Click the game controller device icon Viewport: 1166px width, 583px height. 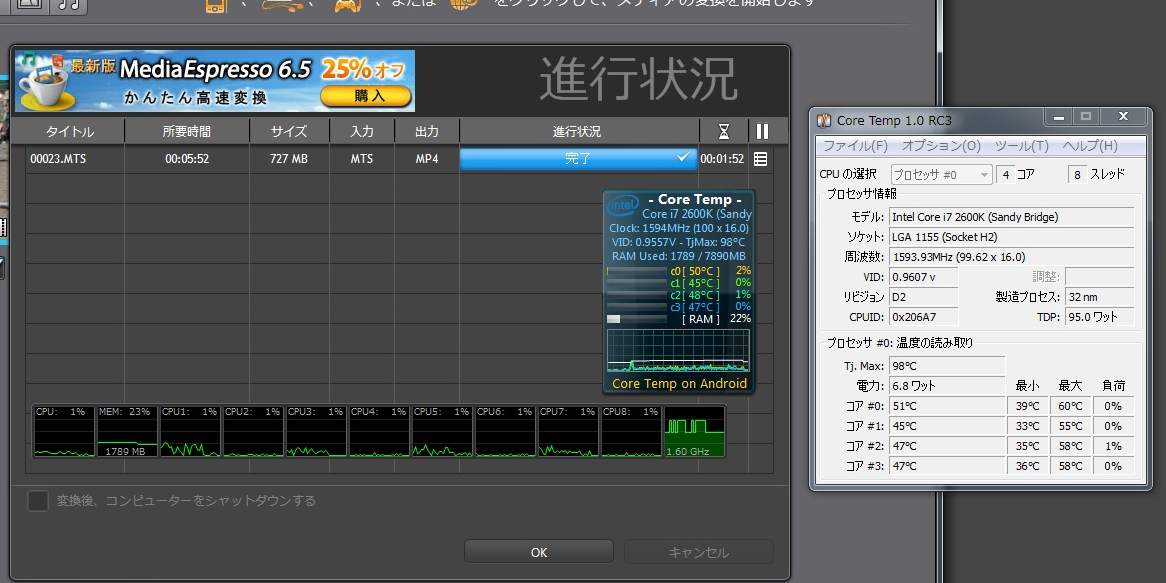pyautogui.click(x=346, y=5)
